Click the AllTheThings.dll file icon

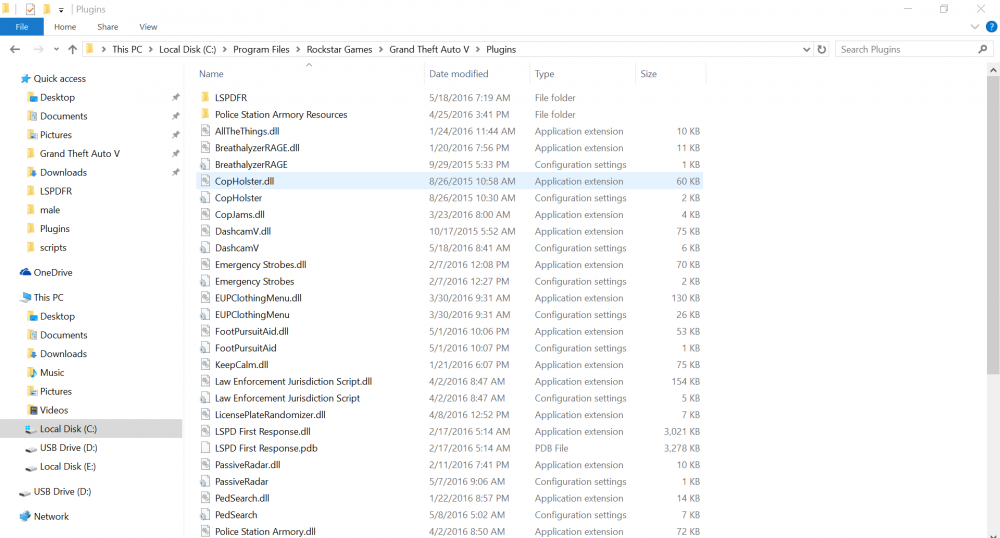tap(205, 131)
